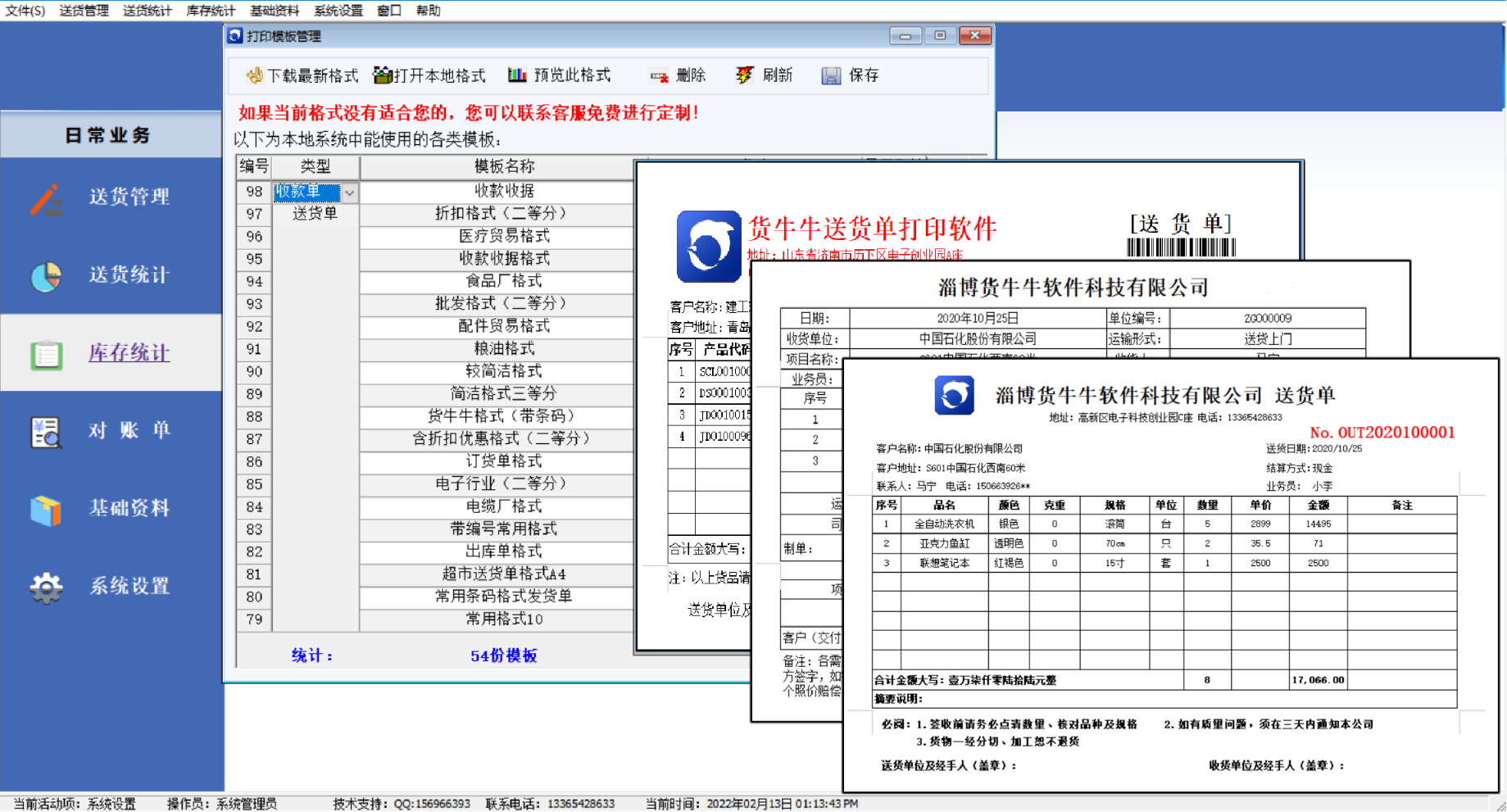
Task: Click the 打印模板管理 window title icon
Action: 236,36
